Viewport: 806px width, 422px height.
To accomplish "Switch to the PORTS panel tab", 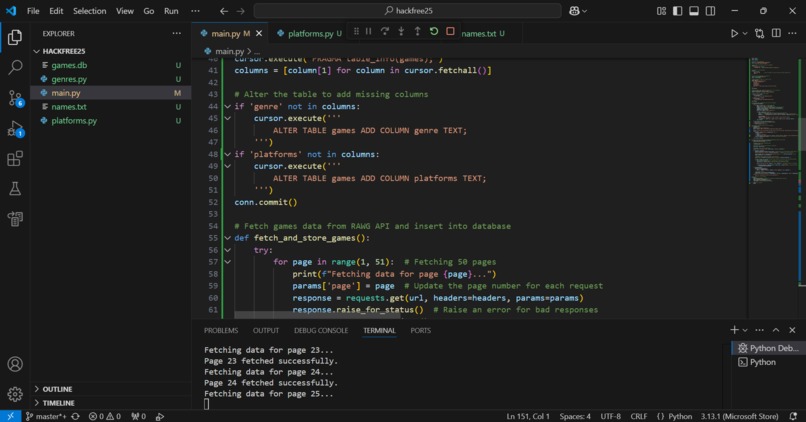I will (x=420, y=331).
